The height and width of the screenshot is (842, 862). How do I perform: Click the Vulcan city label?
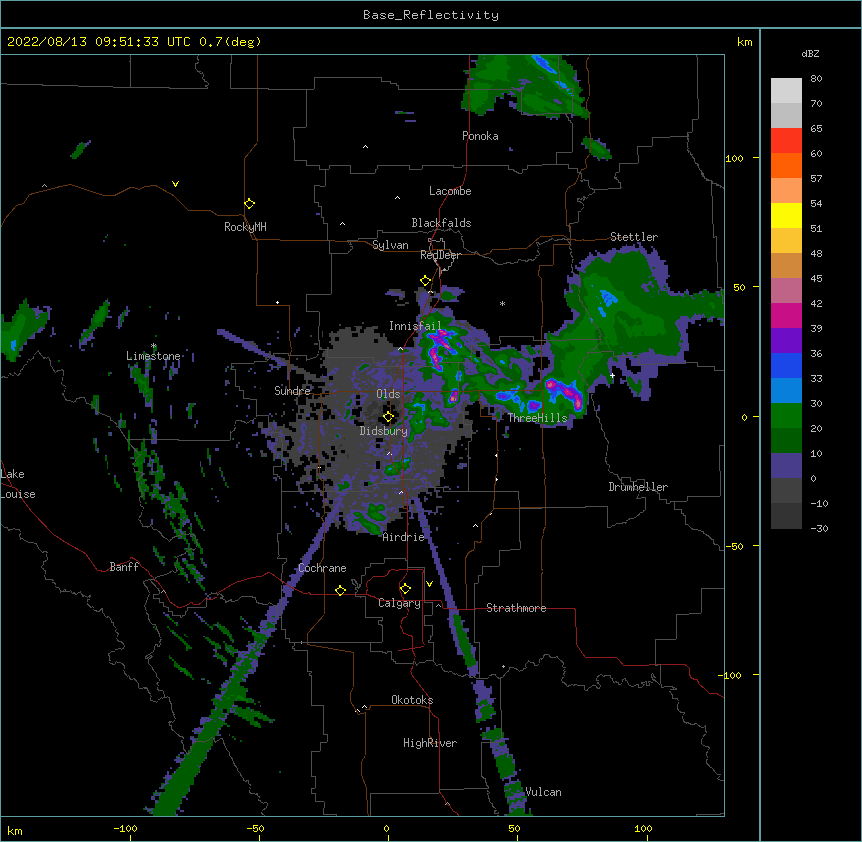tap(543, 792)
